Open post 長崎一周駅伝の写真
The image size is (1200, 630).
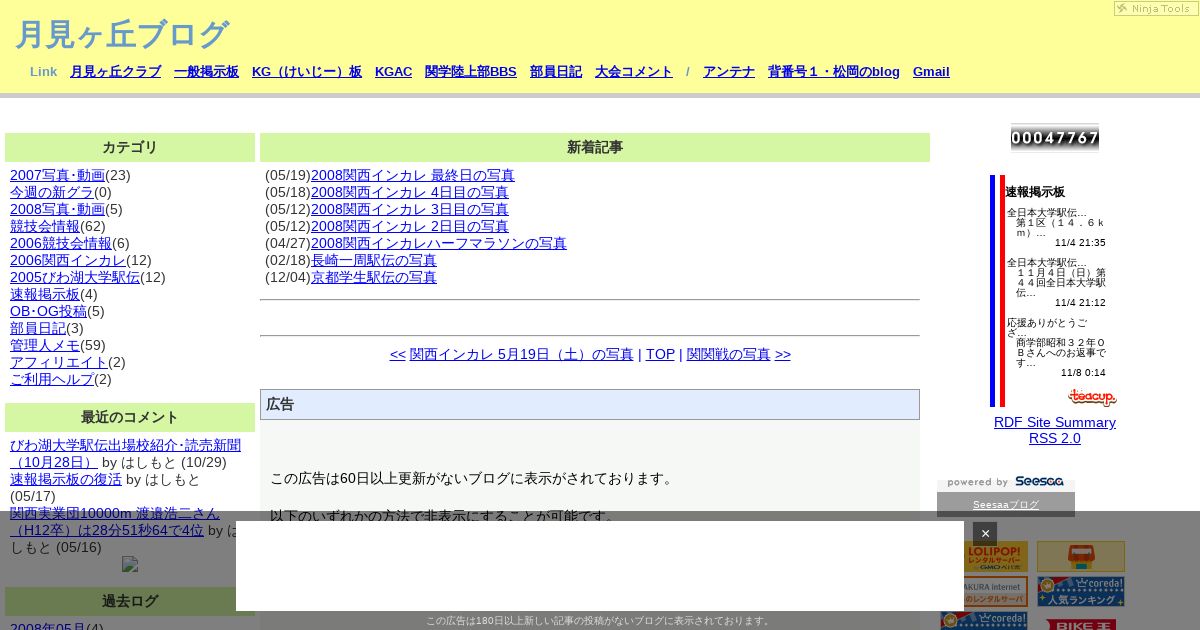(x=374, y=260)
